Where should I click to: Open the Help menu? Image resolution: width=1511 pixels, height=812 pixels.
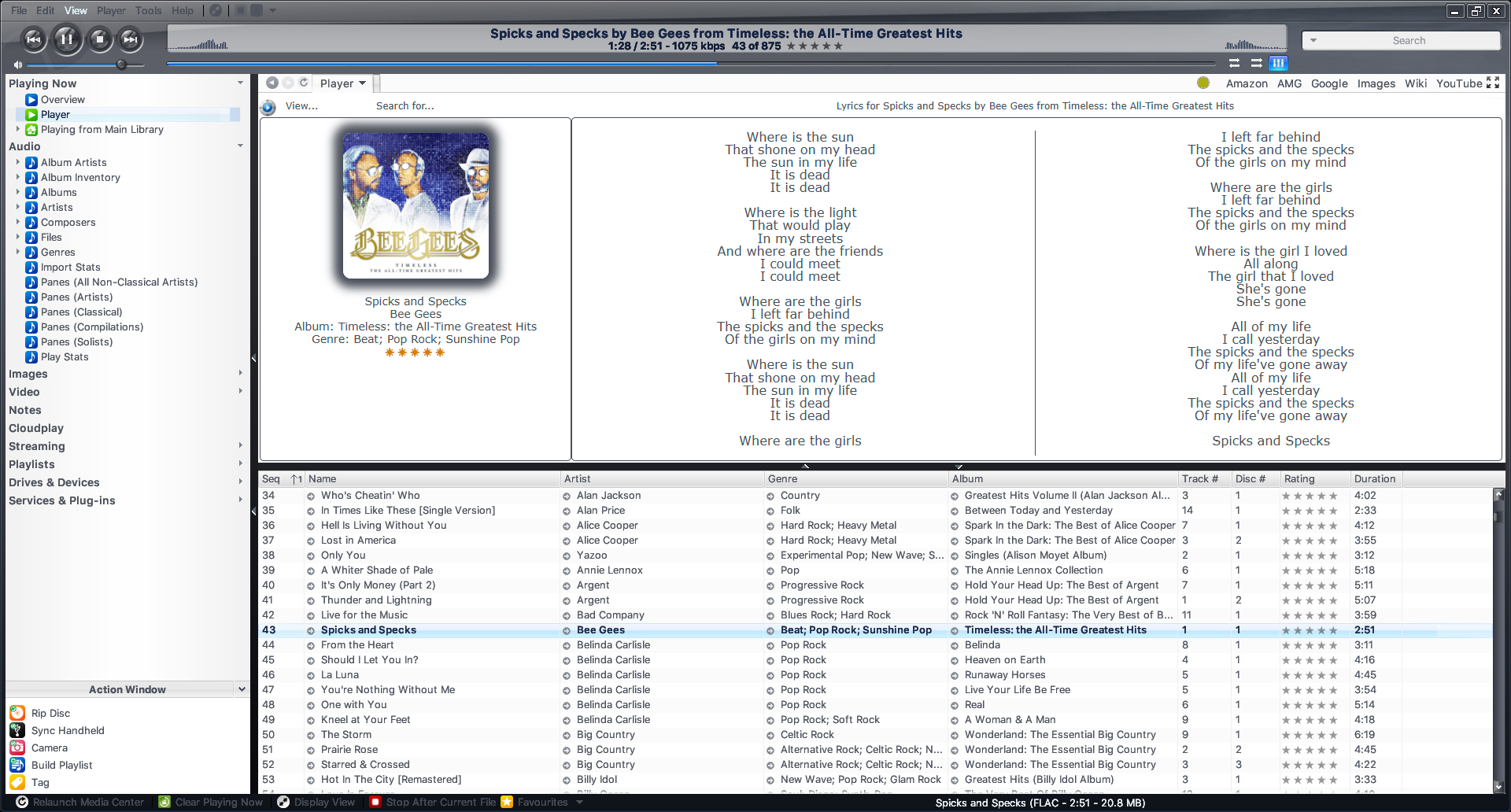coord(183,10)
